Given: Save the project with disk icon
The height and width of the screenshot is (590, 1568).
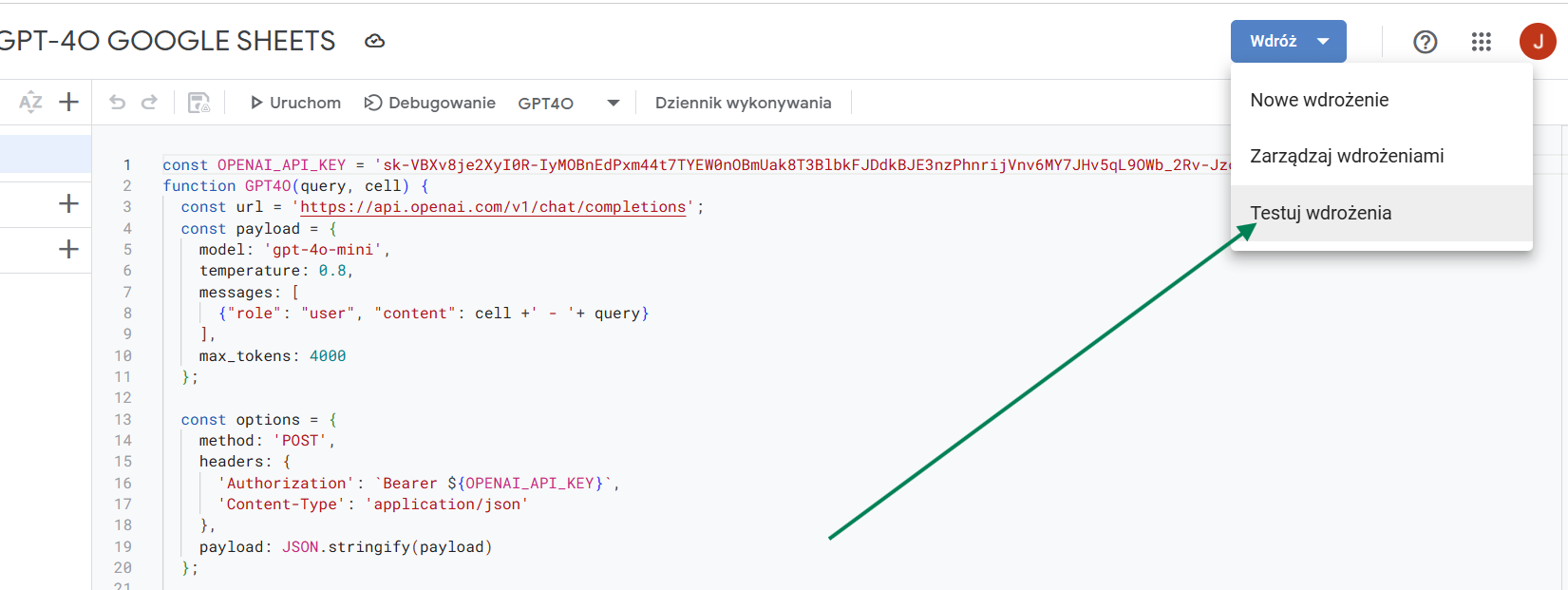Looking at the screenshot, I should coord(198,103).
